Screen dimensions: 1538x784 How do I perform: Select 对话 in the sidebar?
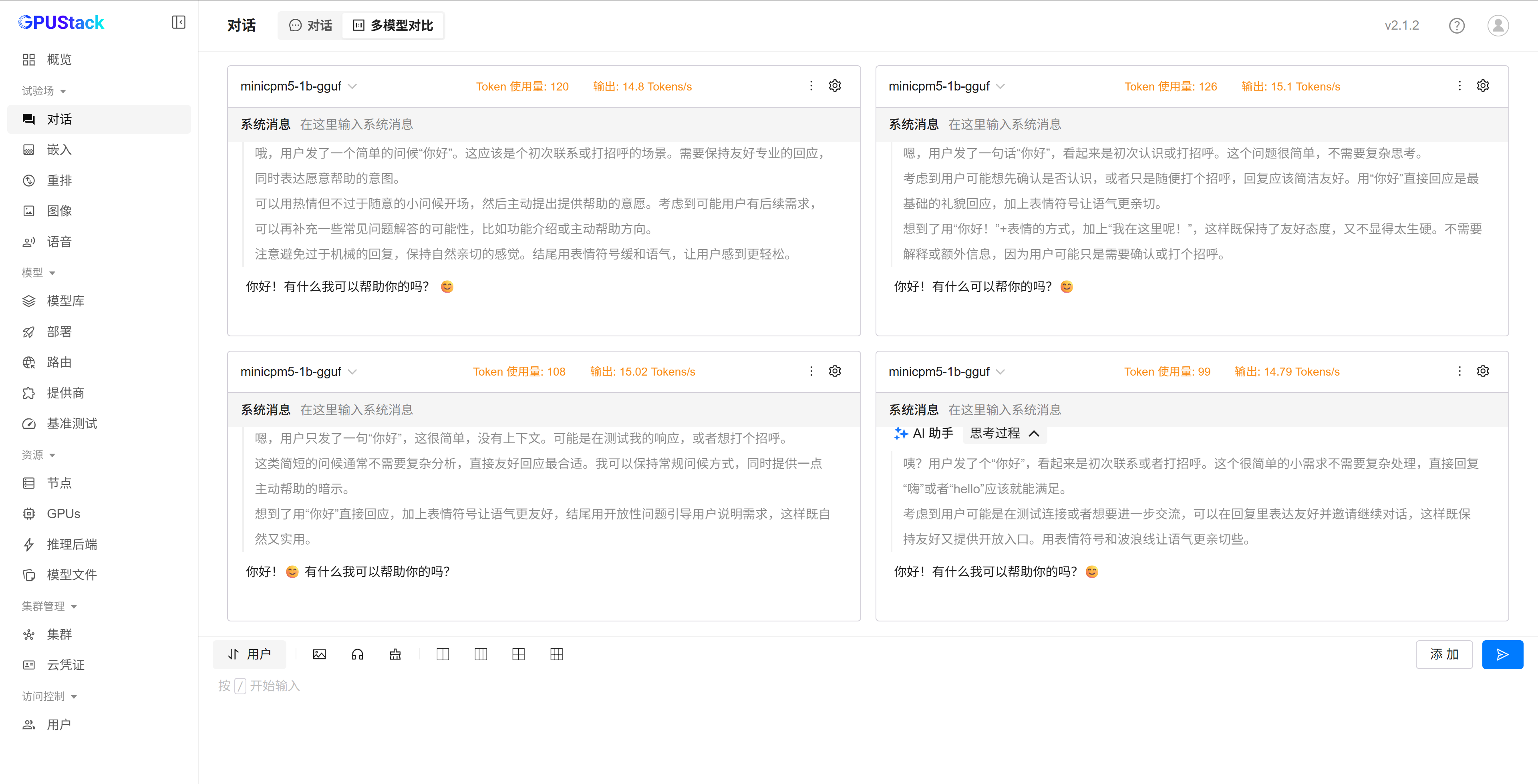click(x=99, y=119)
